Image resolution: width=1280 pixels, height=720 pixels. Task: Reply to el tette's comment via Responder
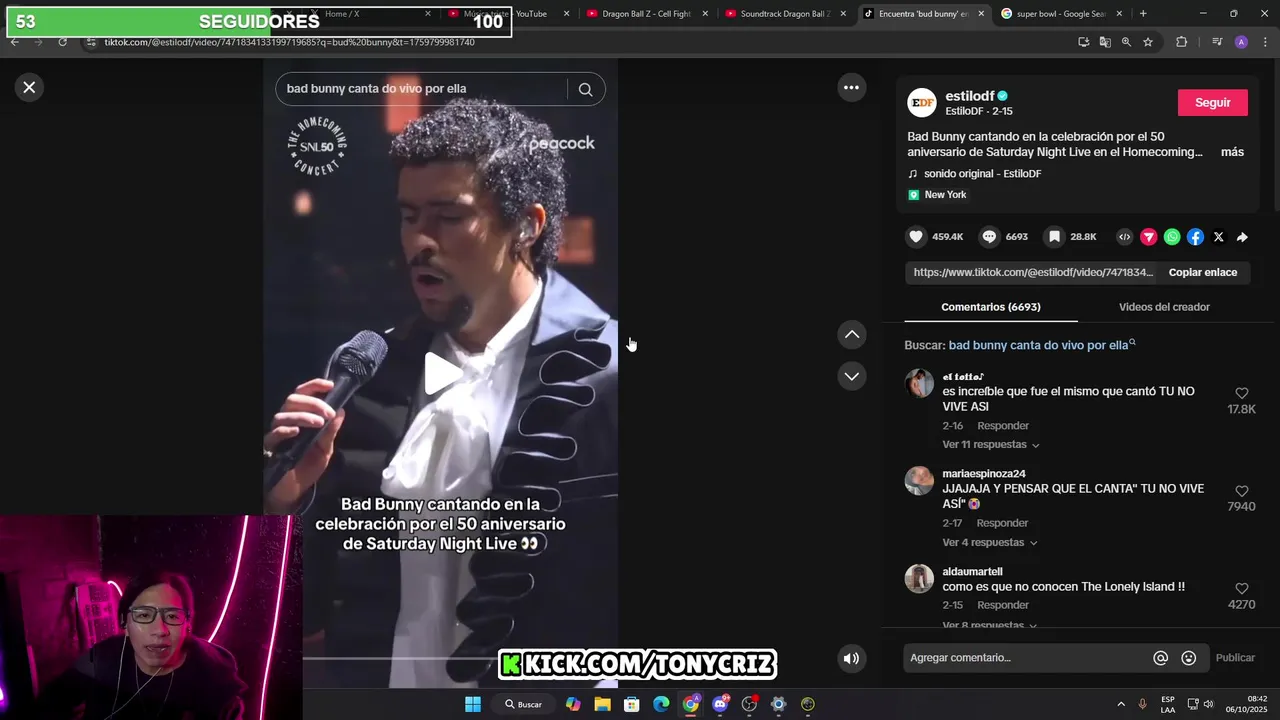click(1003, 426)
